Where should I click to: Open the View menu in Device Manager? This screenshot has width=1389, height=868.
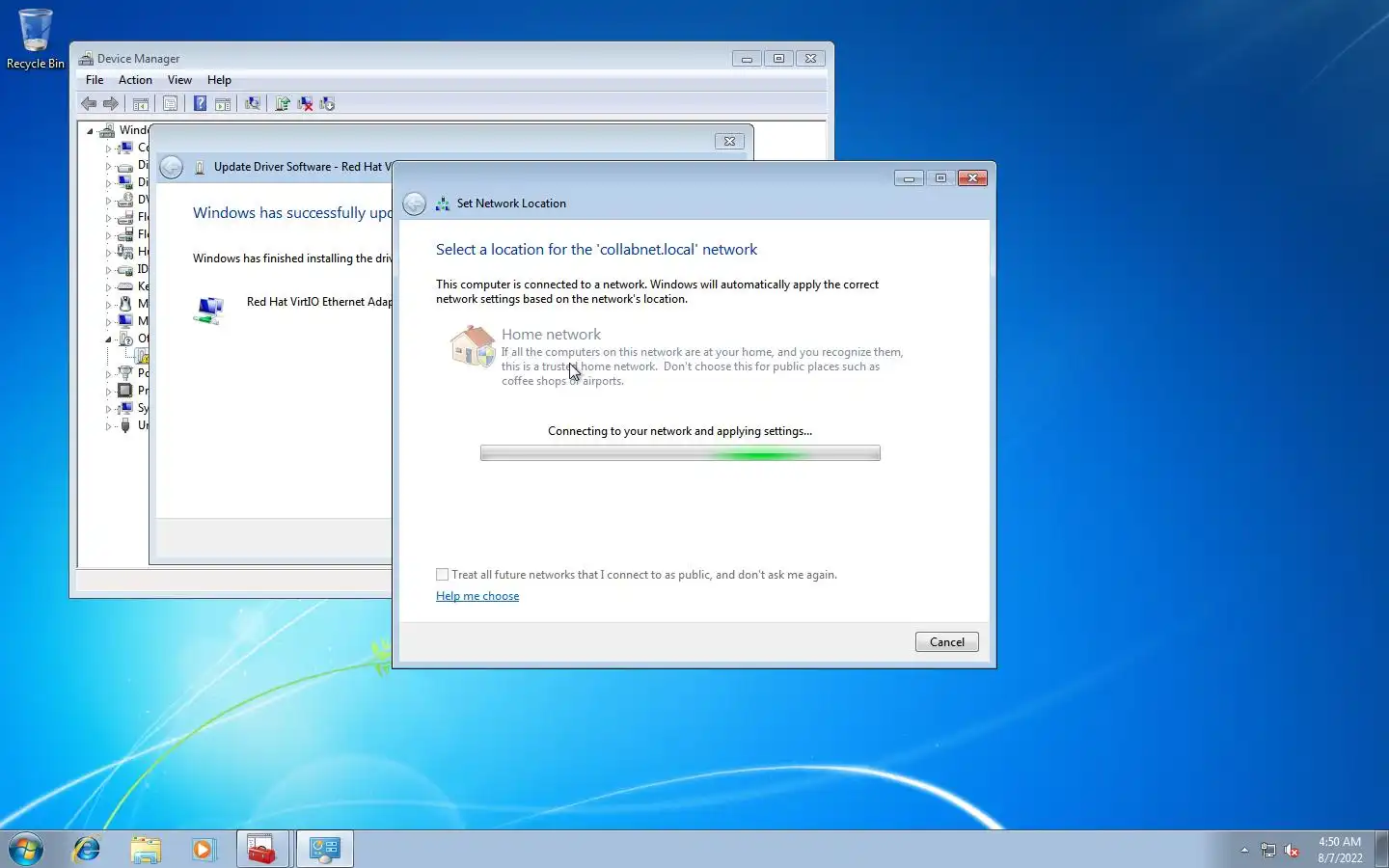[x=179, y=80]
